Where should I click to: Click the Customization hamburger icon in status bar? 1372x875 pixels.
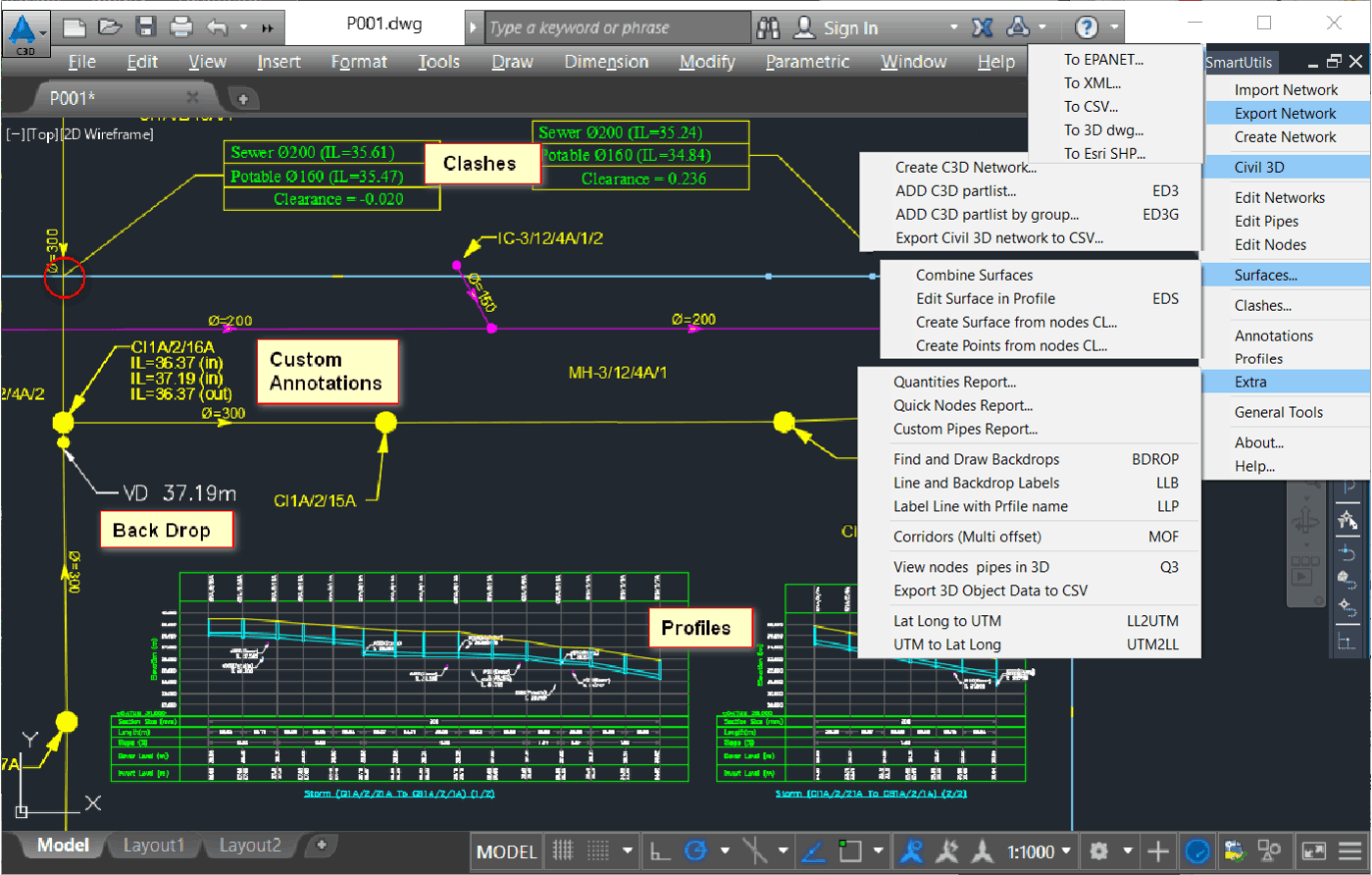1350,851
